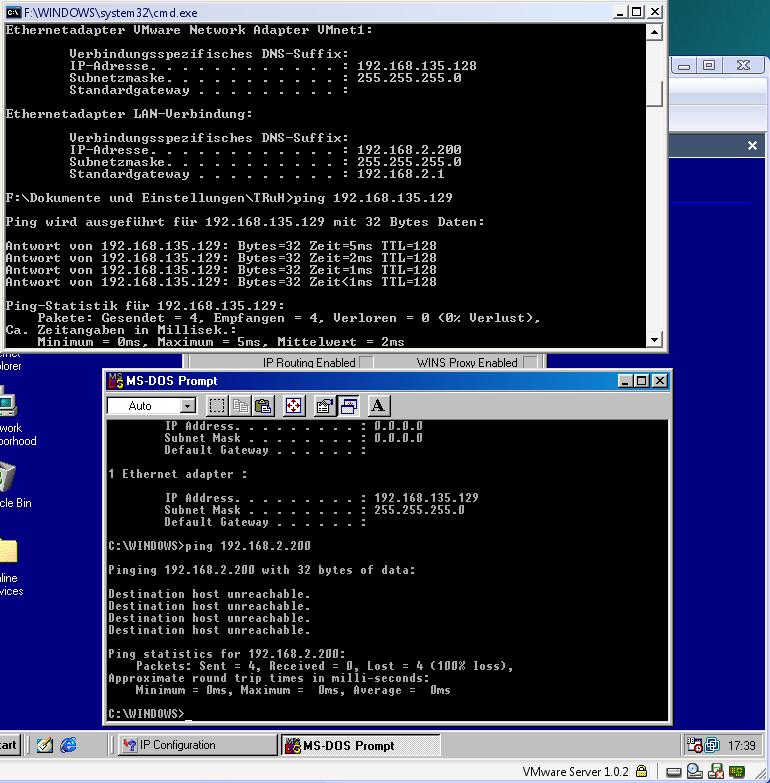
Task: Open the Recycle Bin desktop icon
Action: (8, 478)
